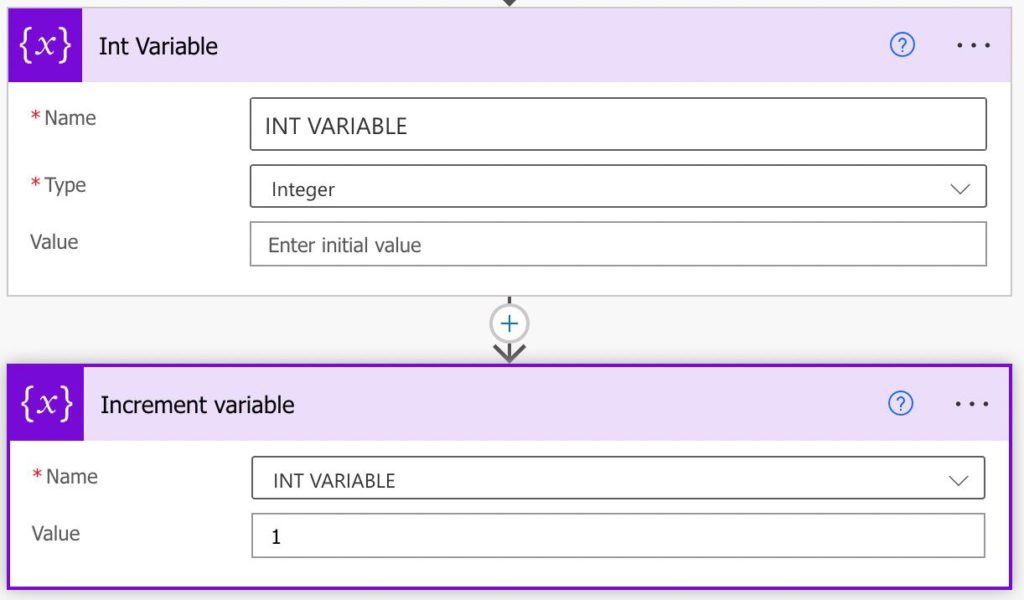Open help for the Int Variable action

[901, 45]
